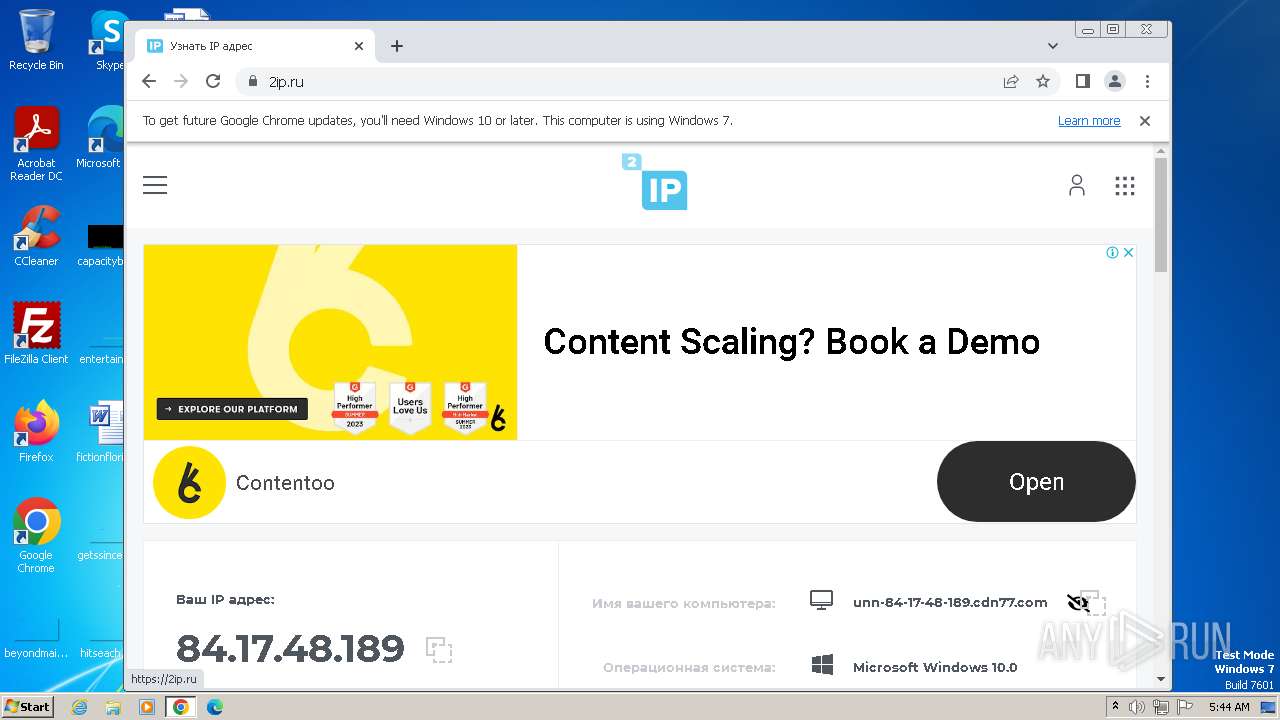Click the Windows logo beside operating system
The width and height of the screenshot is (1280, 720).
[x=823, y=666]
